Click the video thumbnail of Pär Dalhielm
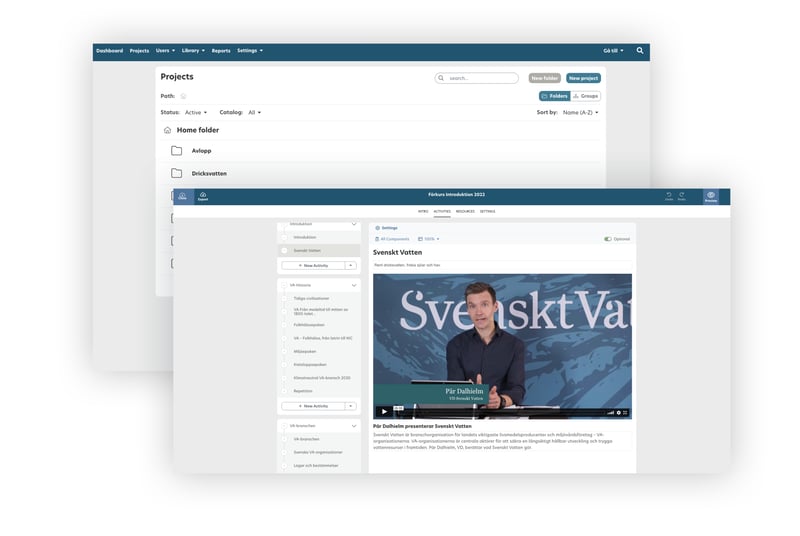The height and width of the screenshot is (536, 800). pos(503,346)
